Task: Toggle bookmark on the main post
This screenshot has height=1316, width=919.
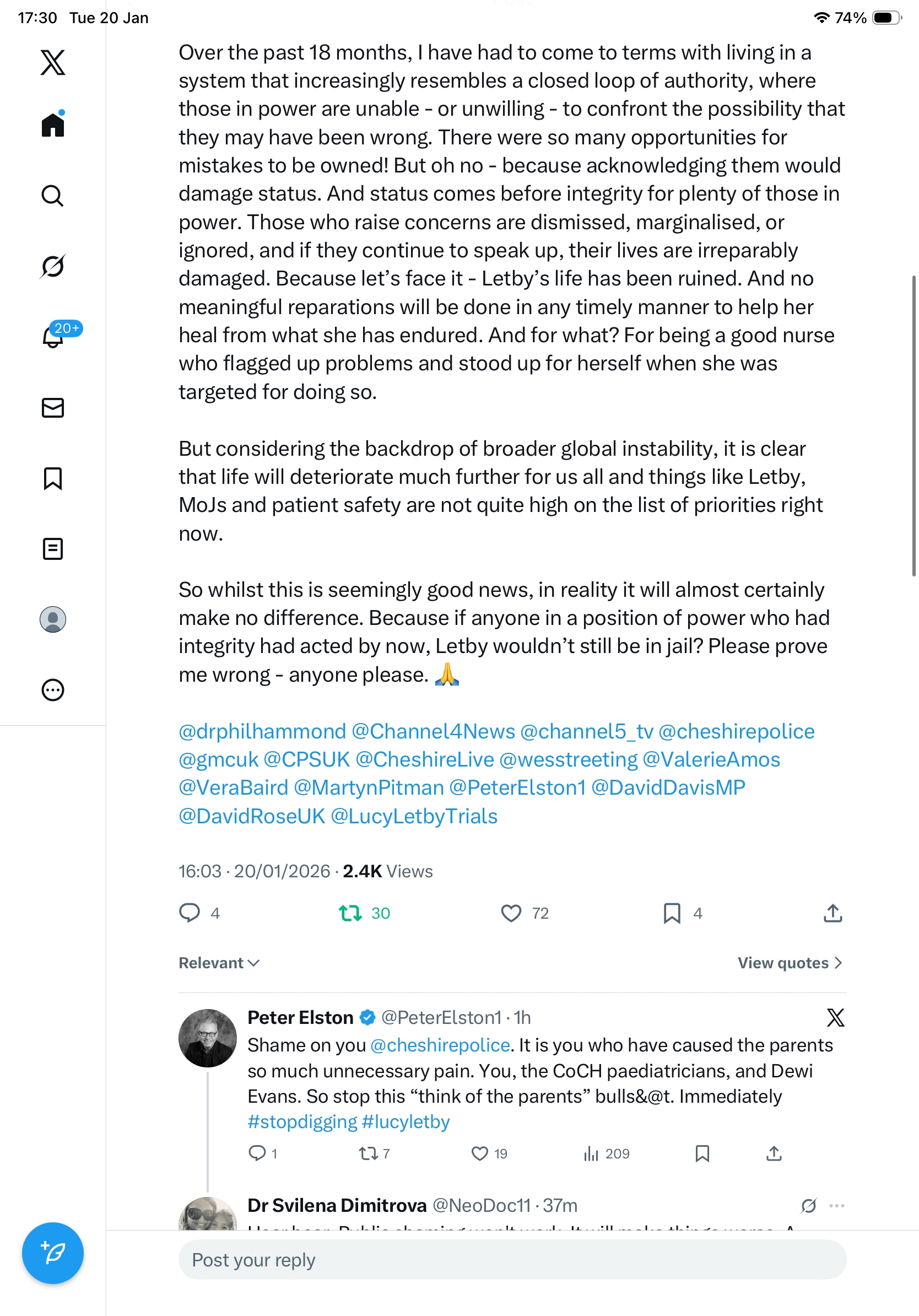Action: pyautogui.click(x=672, y=913)
